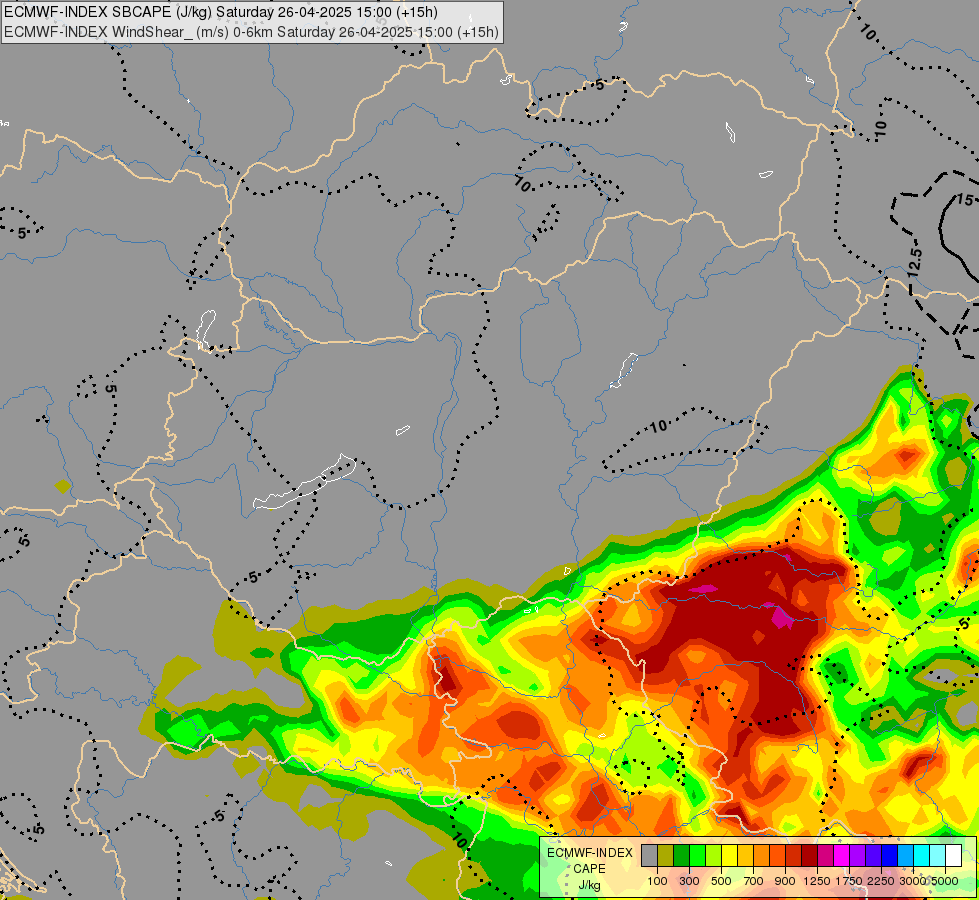Select the orange swatch right of 700 tick
This screenshot has height=900, width=979.
click(761, 856)
